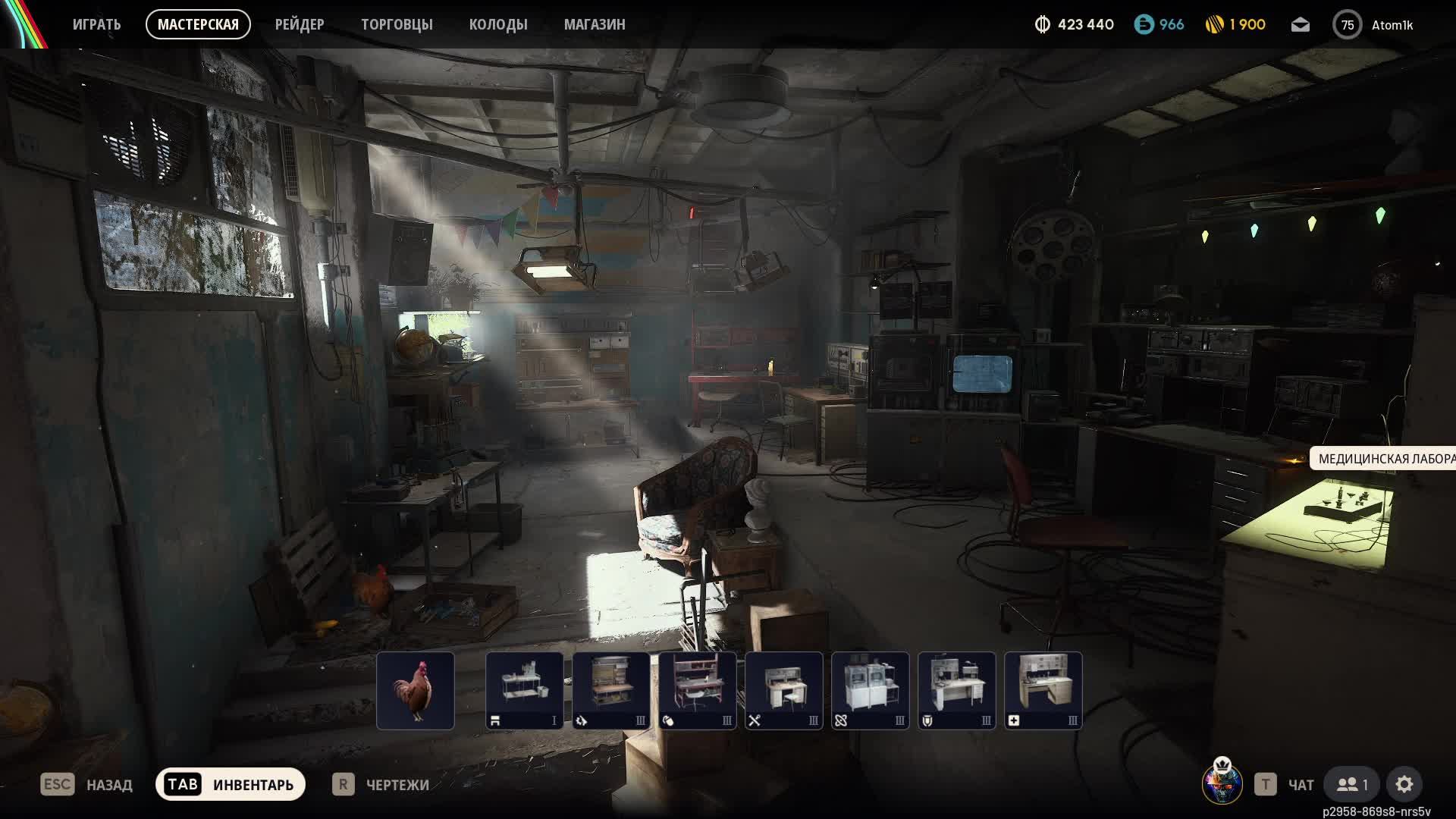Go to the МАГАЗИН tab
This screenshot has height=819, width=1456.
pyautogui.click(x=594, y=24)
